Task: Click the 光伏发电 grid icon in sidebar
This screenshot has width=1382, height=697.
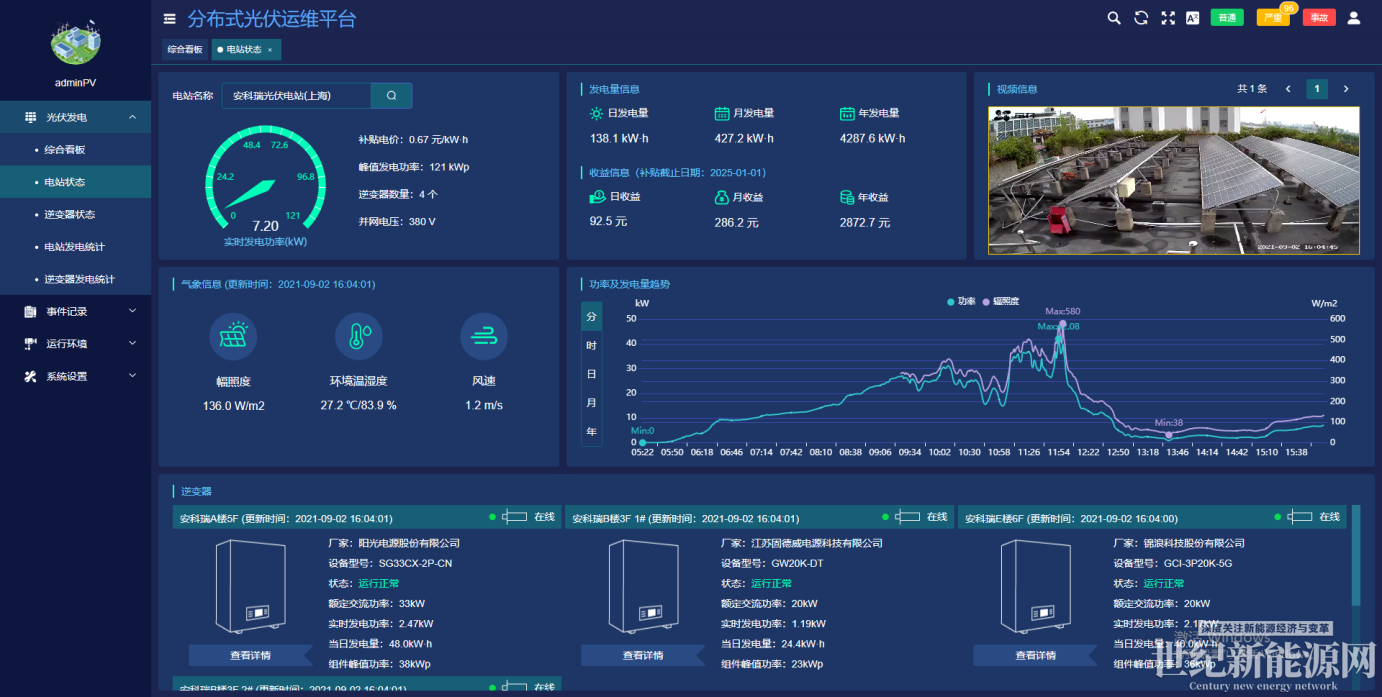Action: pyautogui.click(x=30, y=117)
